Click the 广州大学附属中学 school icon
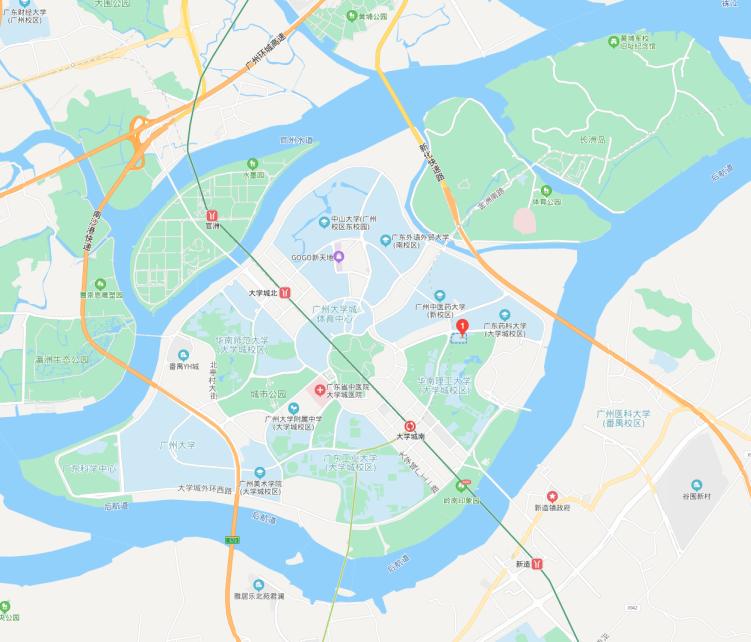 click(294, 408)
